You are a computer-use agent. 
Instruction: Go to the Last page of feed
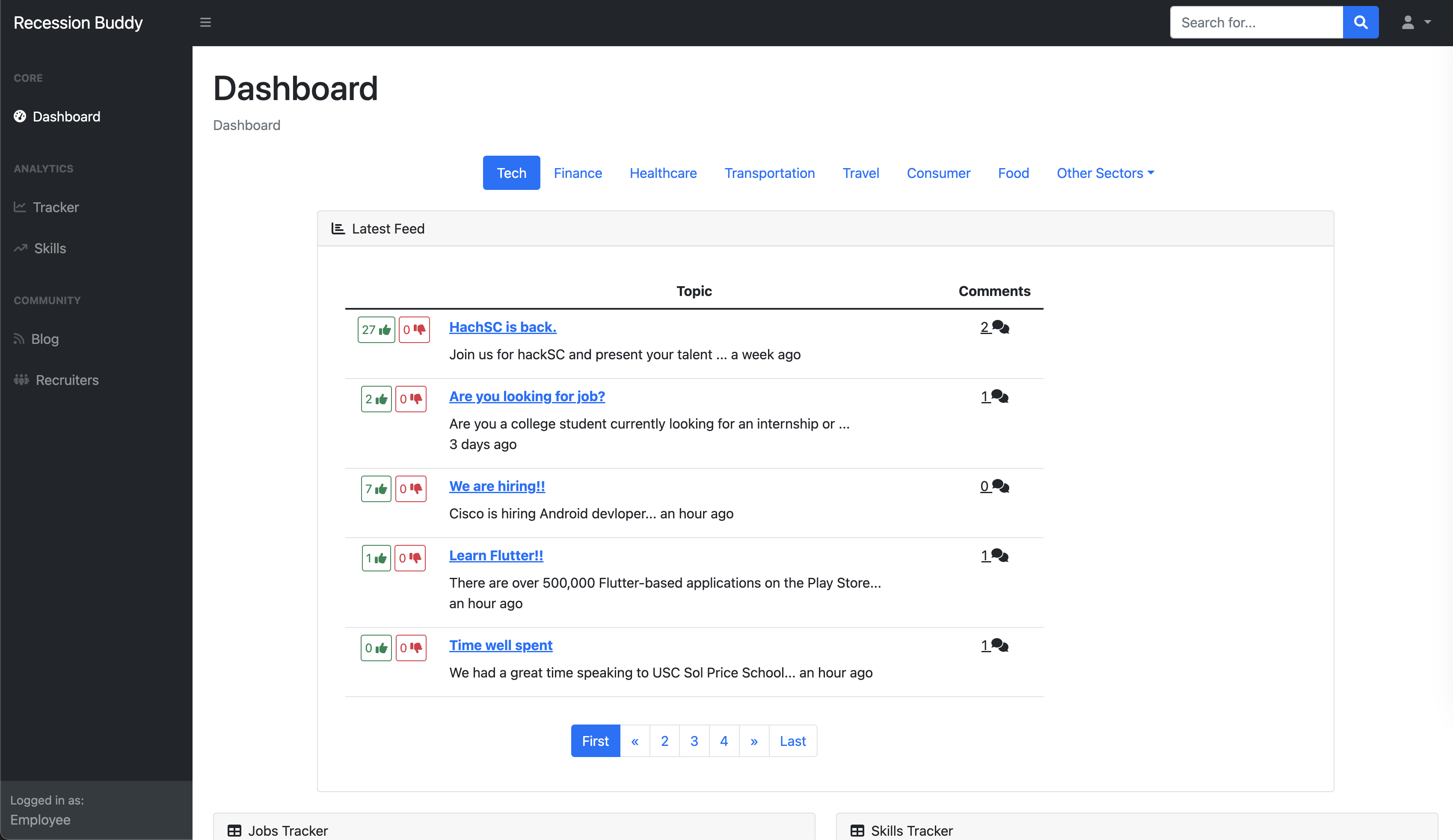tap(792, 741)
